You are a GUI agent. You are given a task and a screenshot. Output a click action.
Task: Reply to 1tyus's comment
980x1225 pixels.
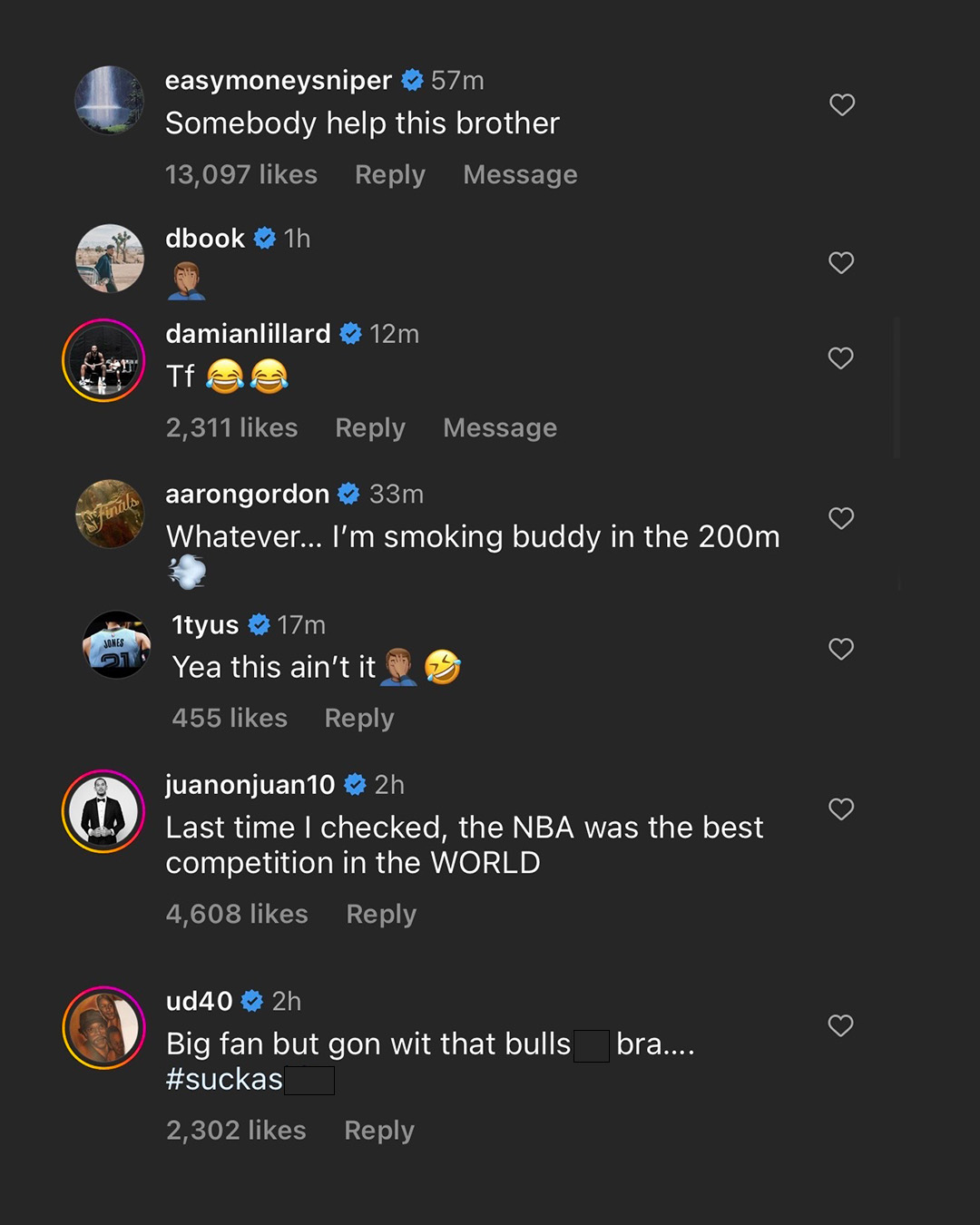(358, 718)
